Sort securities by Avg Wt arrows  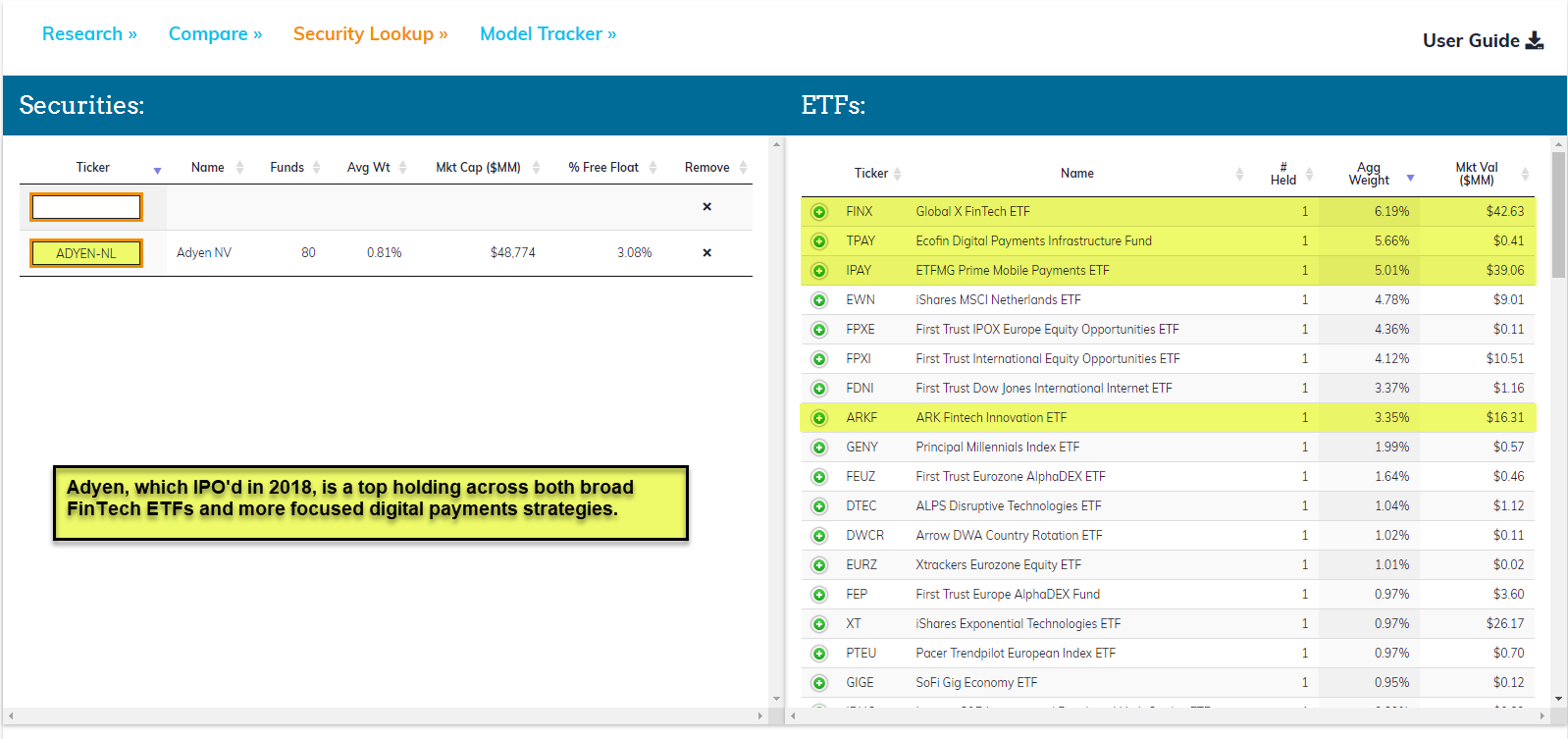point(402,168)
